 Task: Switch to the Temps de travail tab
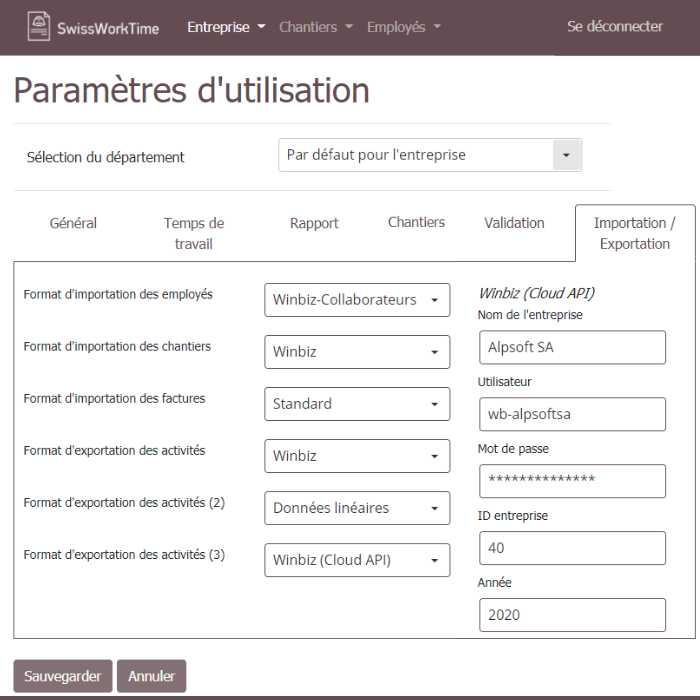pos(193,233)
